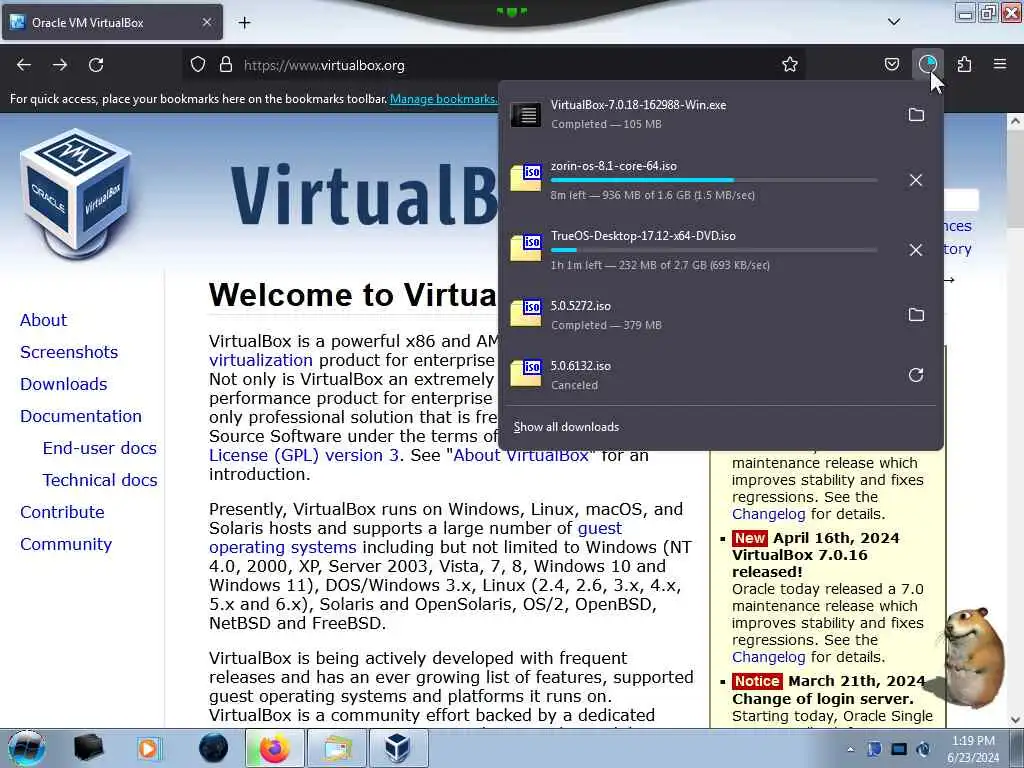Open End-user docs link
Viewport: 1024px width, 768px height.
99,448
